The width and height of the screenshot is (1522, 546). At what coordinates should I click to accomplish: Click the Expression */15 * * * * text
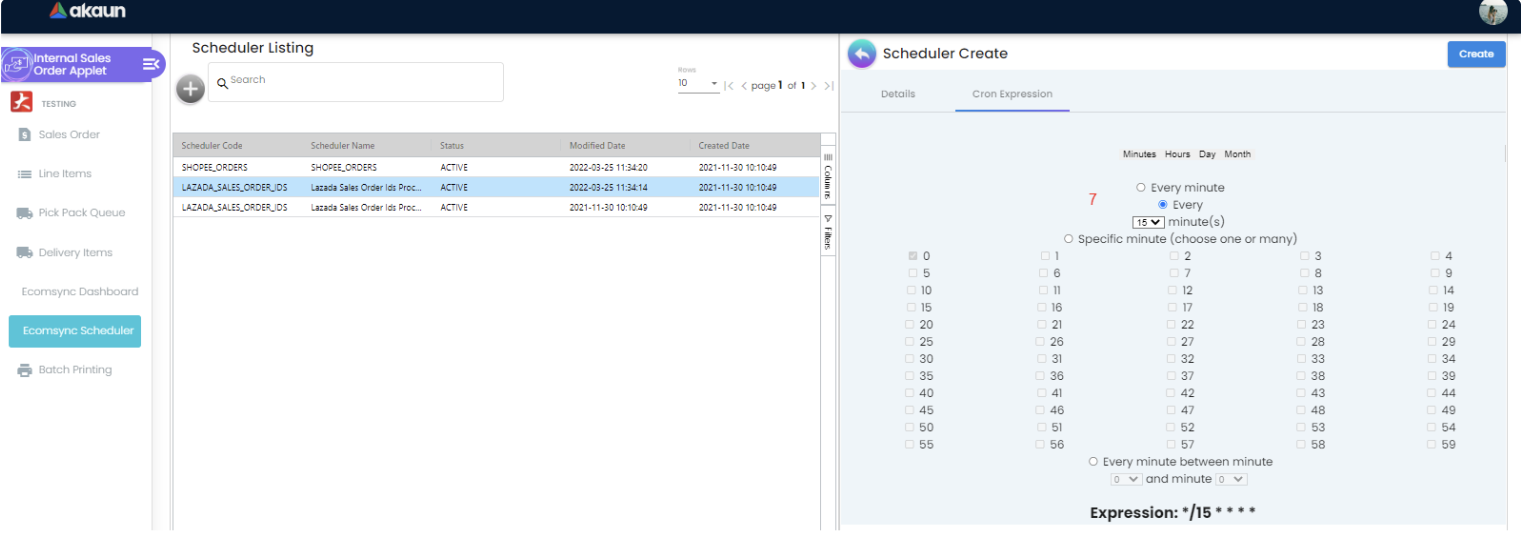[x=1172, y=513]
